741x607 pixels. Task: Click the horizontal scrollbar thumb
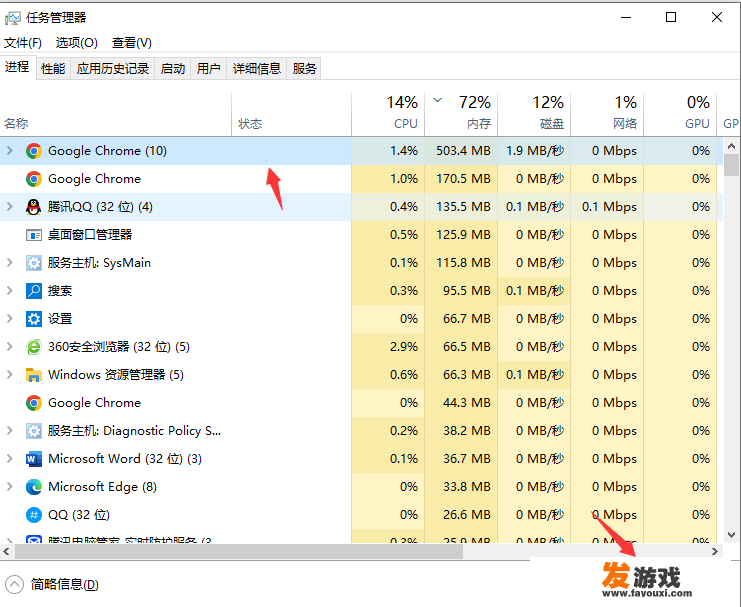(239, 552)
